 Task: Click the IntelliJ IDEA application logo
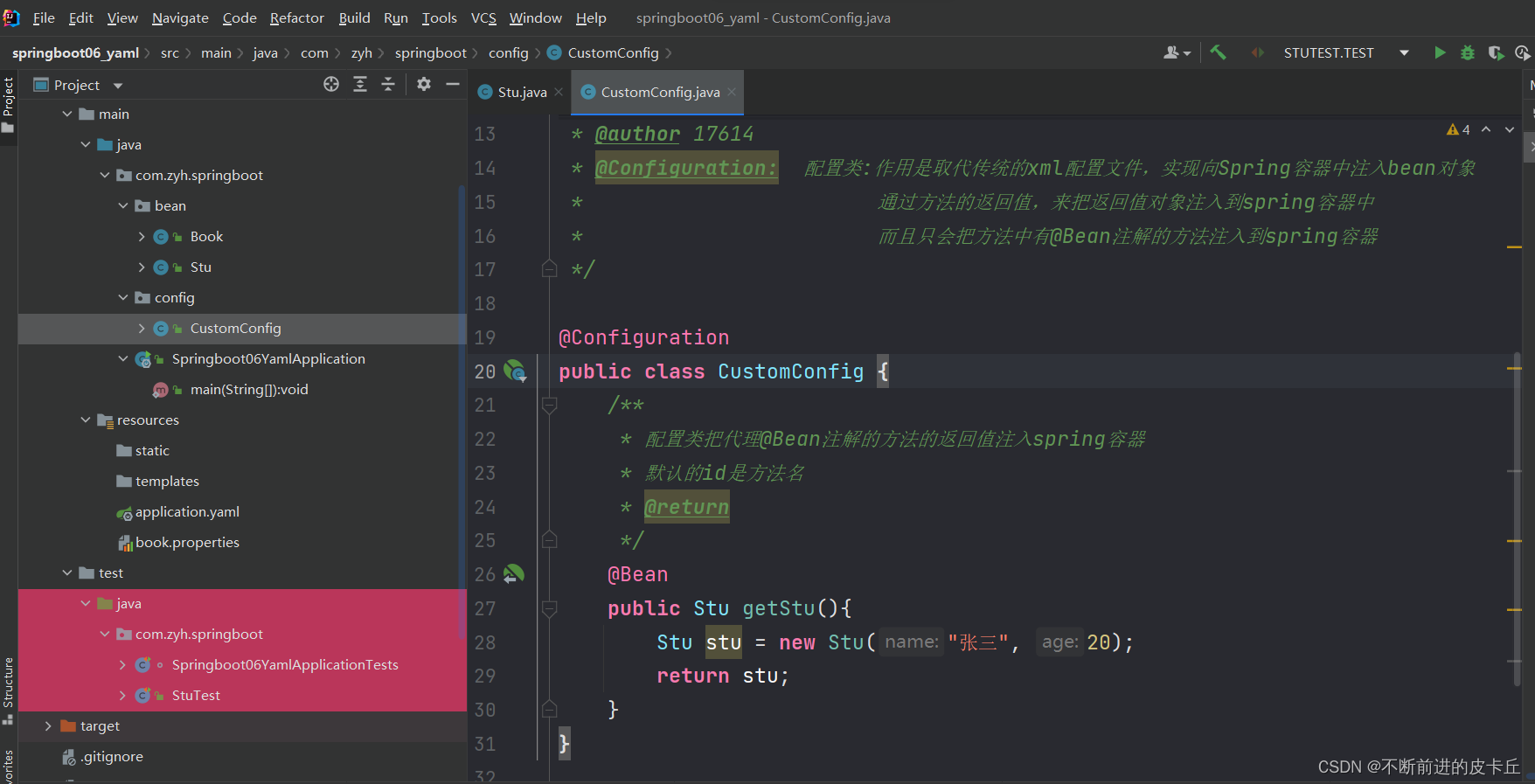click(11, 17)
